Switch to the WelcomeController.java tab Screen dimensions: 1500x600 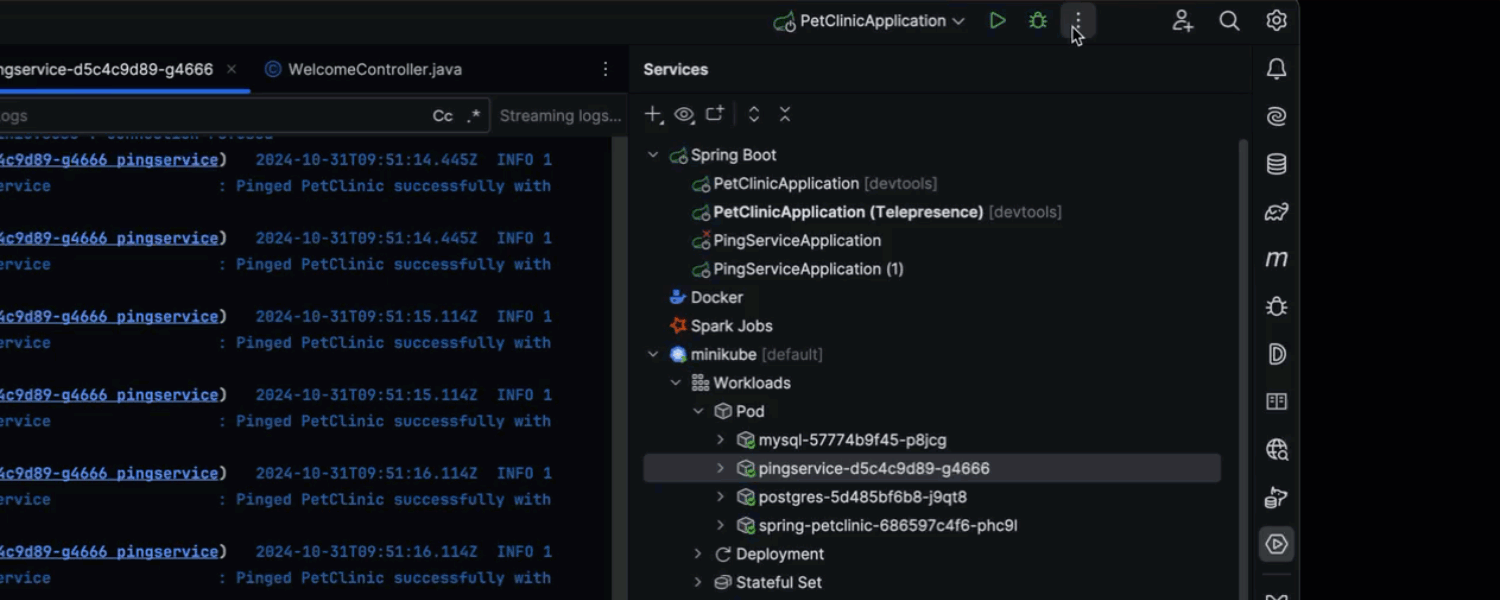point(363,69)
